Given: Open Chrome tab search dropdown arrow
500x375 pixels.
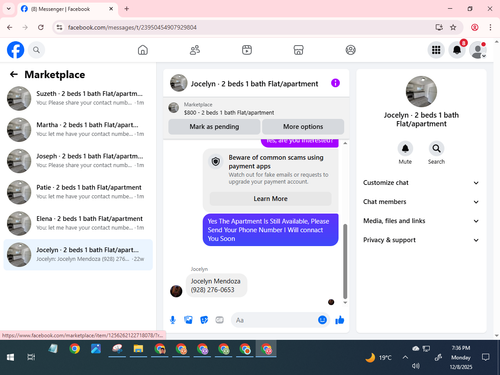Looking at the screenshot, I should pos(9,9).
